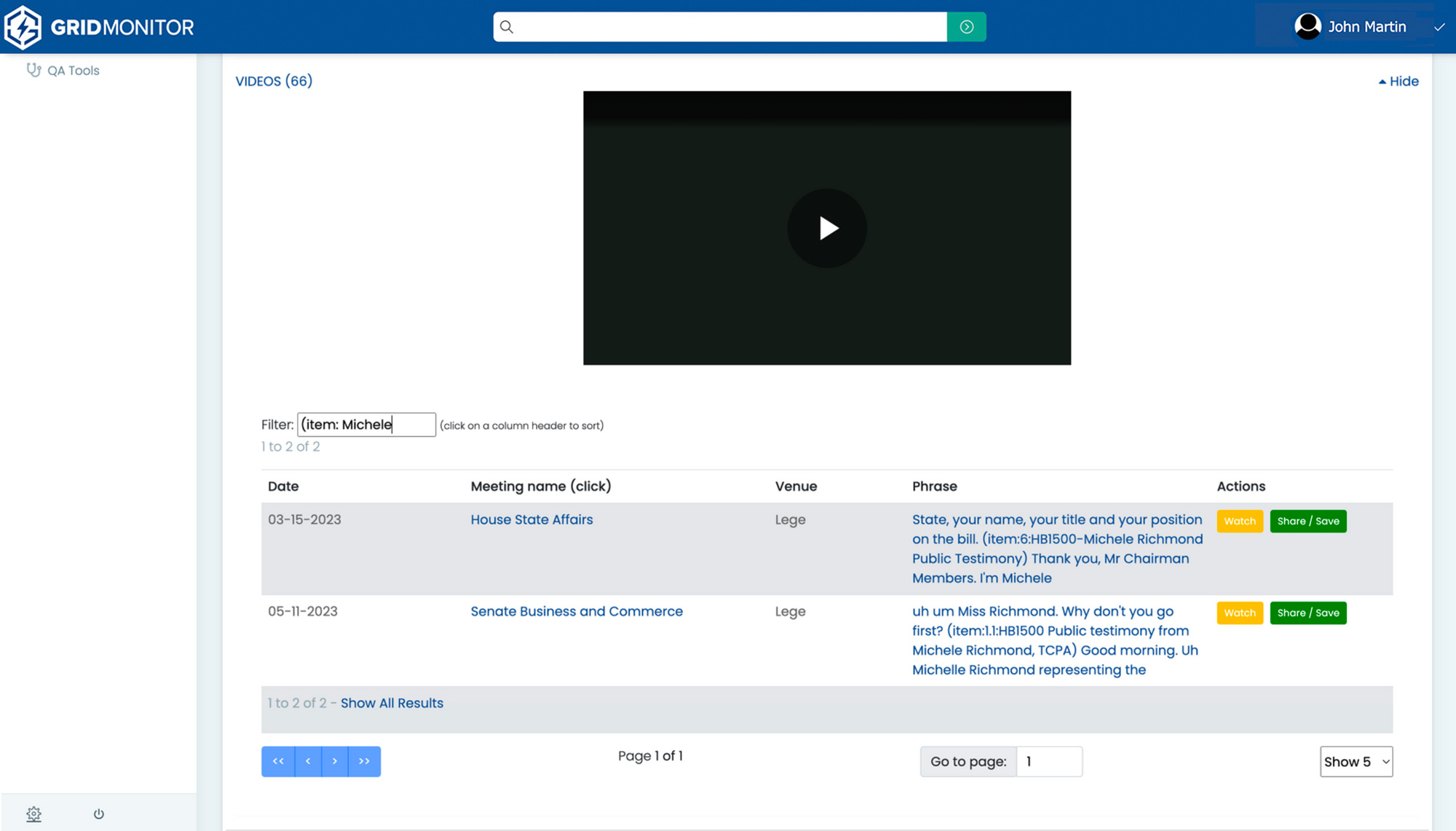This screenshot has height=831, width=1456.
Task: Go to first page button
Action: pos(278,762)
